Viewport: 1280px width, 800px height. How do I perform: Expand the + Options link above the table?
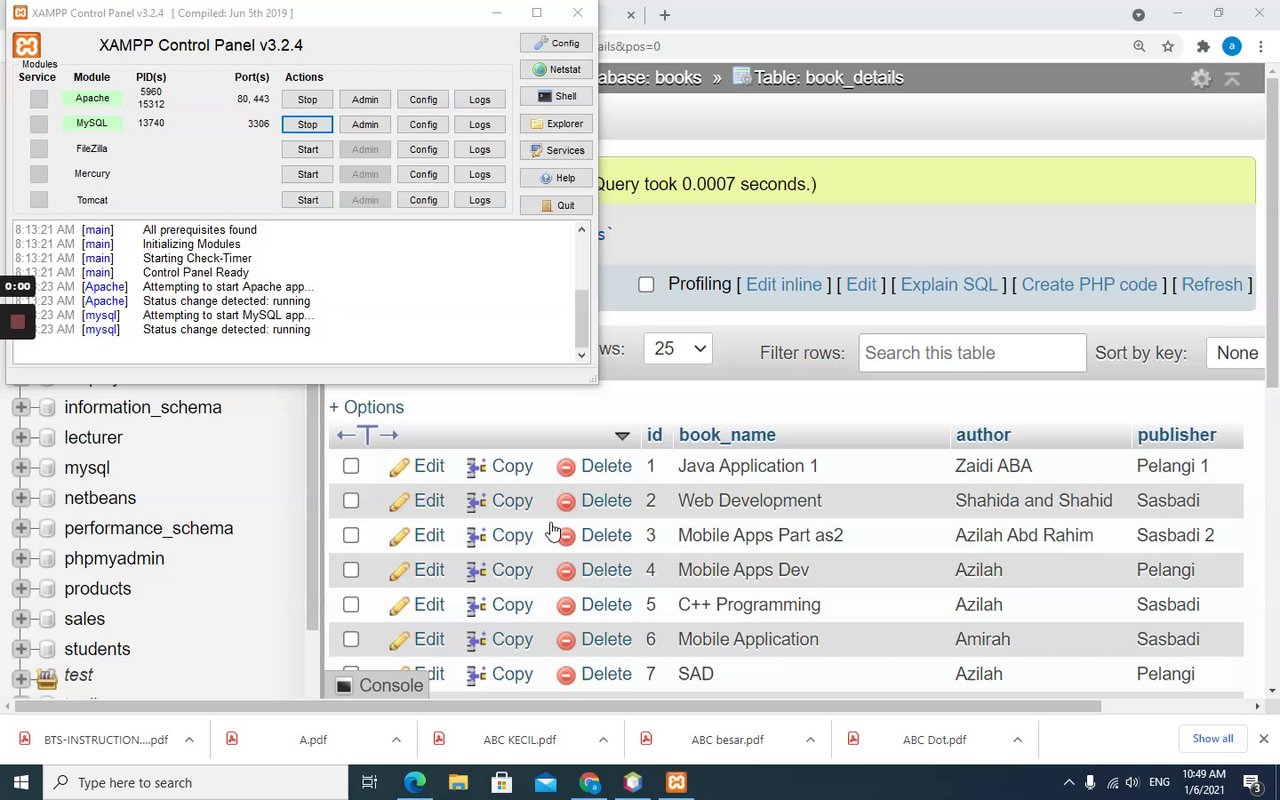click(367, 408)
